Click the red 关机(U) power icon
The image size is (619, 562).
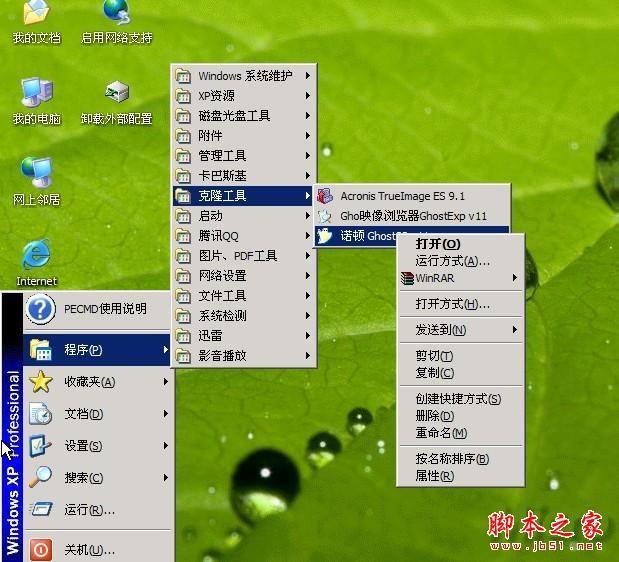41,549
